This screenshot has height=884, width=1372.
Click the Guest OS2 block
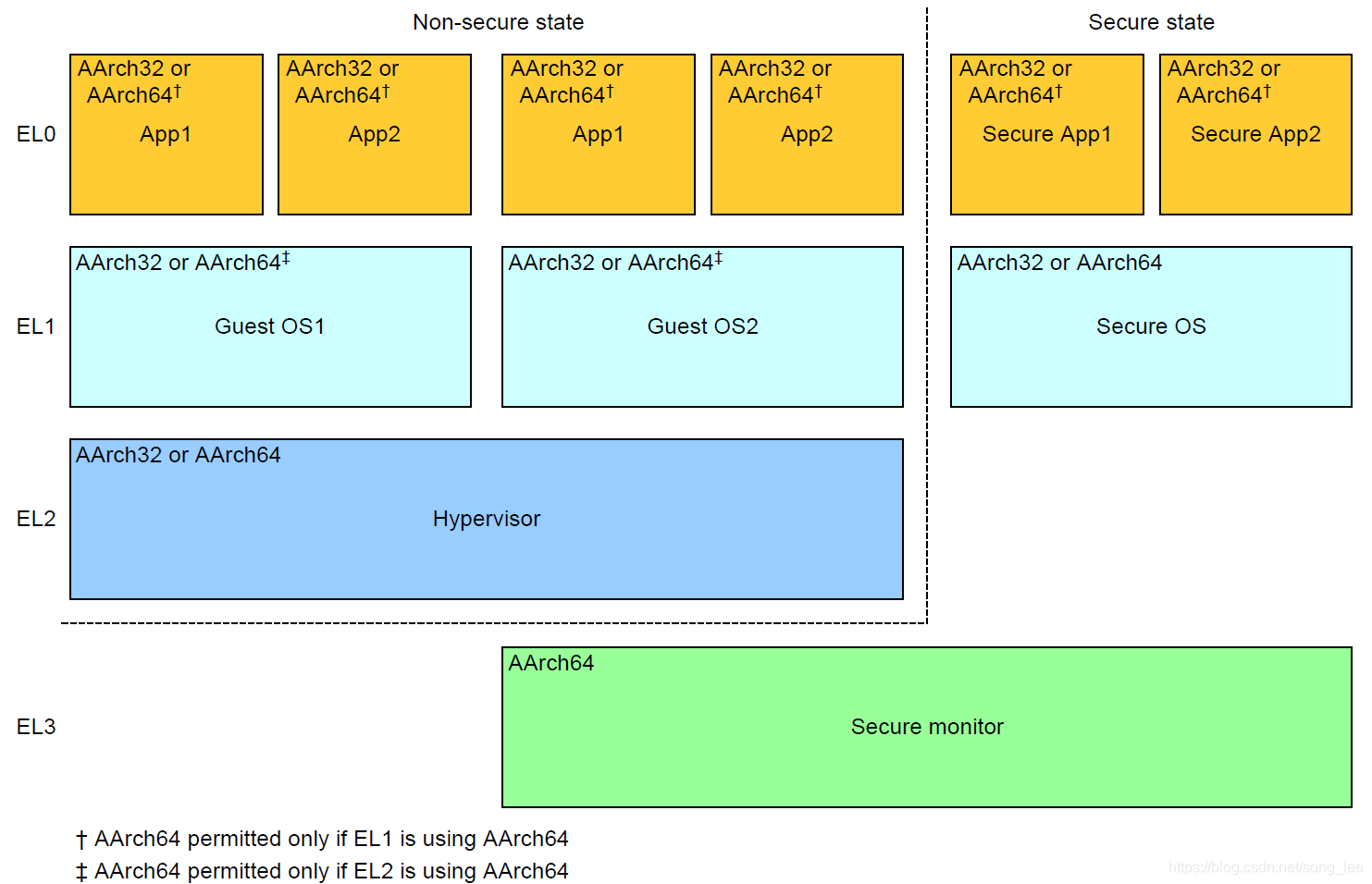click(x=702, y=326)
